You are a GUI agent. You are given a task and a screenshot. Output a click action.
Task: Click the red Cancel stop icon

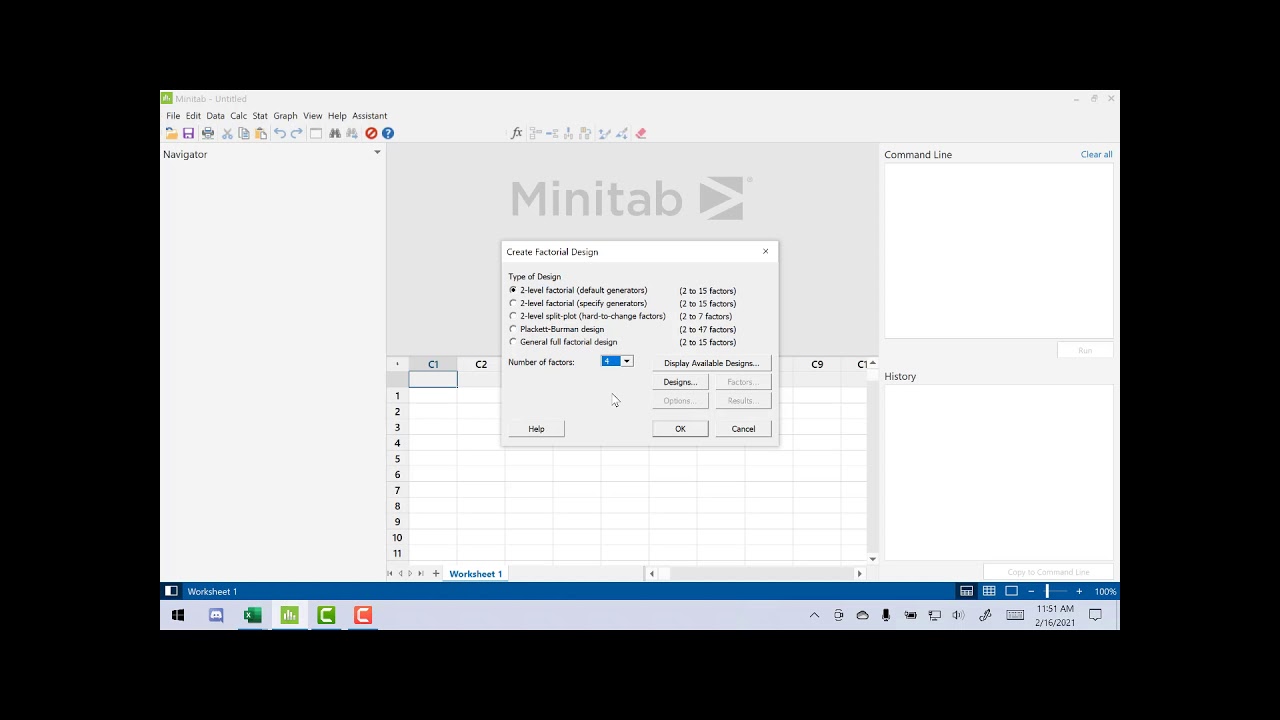click(x=371, y=133)
